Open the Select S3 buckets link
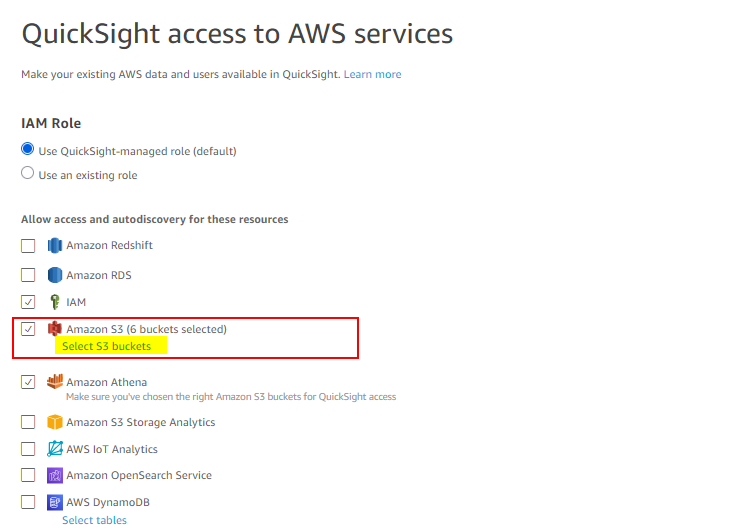 tap(106, 346)
